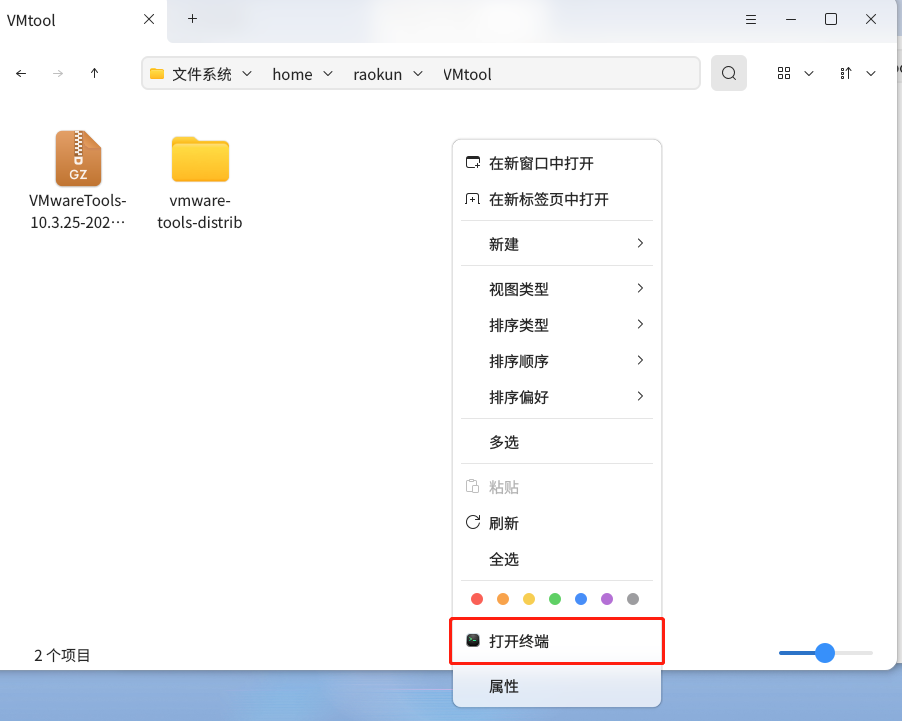The width and height of the screenshot is (902, 721).
Task: Click the refresh icon beside 刷新
Action: (x=473, y=522)
